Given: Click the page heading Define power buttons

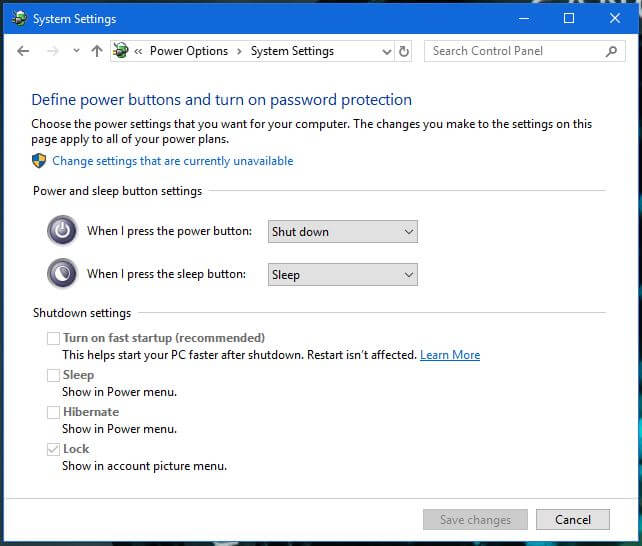Looking at the screenshot, I should coord(222,100).
